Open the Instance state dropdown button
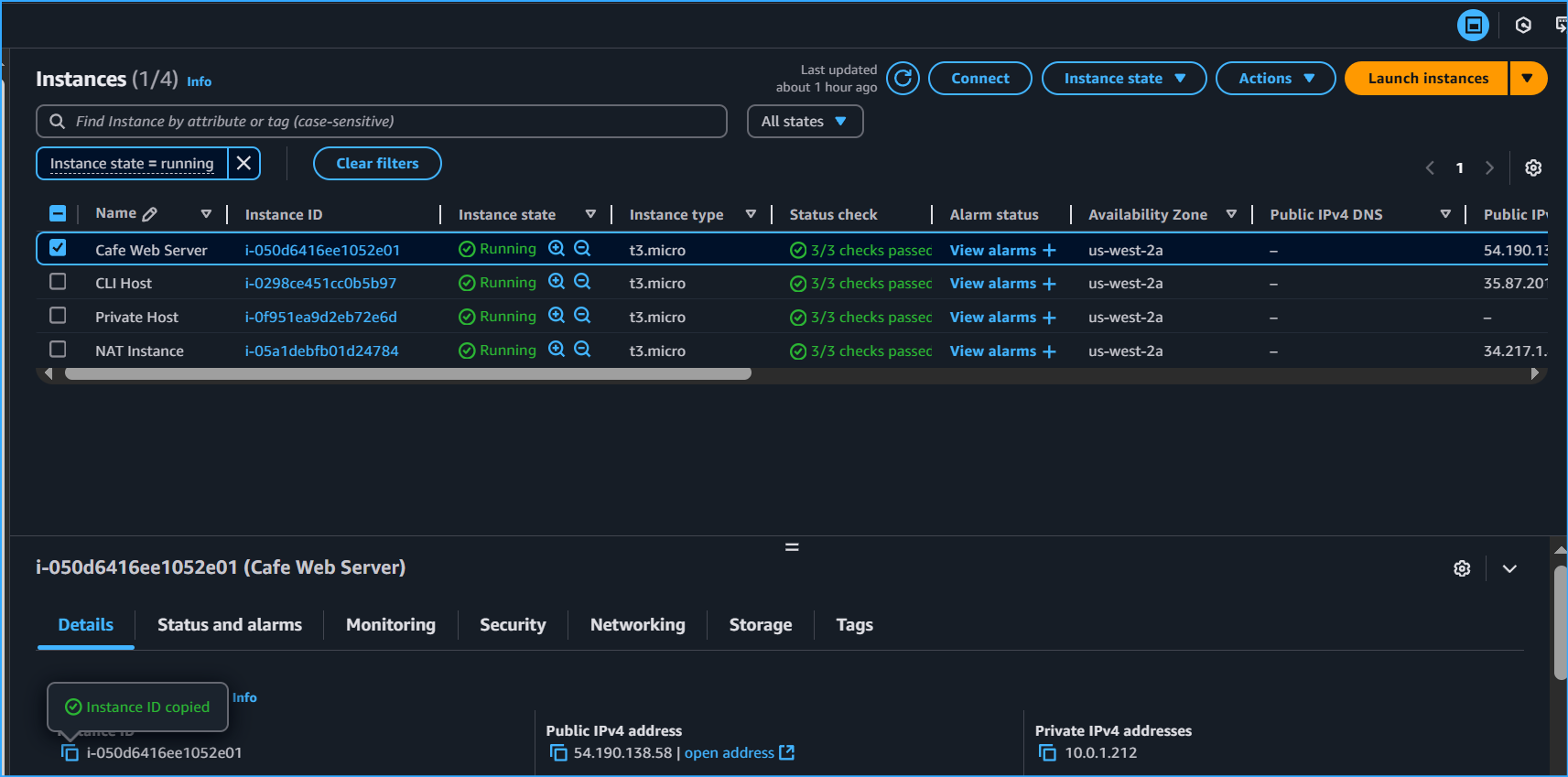Screen dimensions: 1568x777 tap(1124, 79)
